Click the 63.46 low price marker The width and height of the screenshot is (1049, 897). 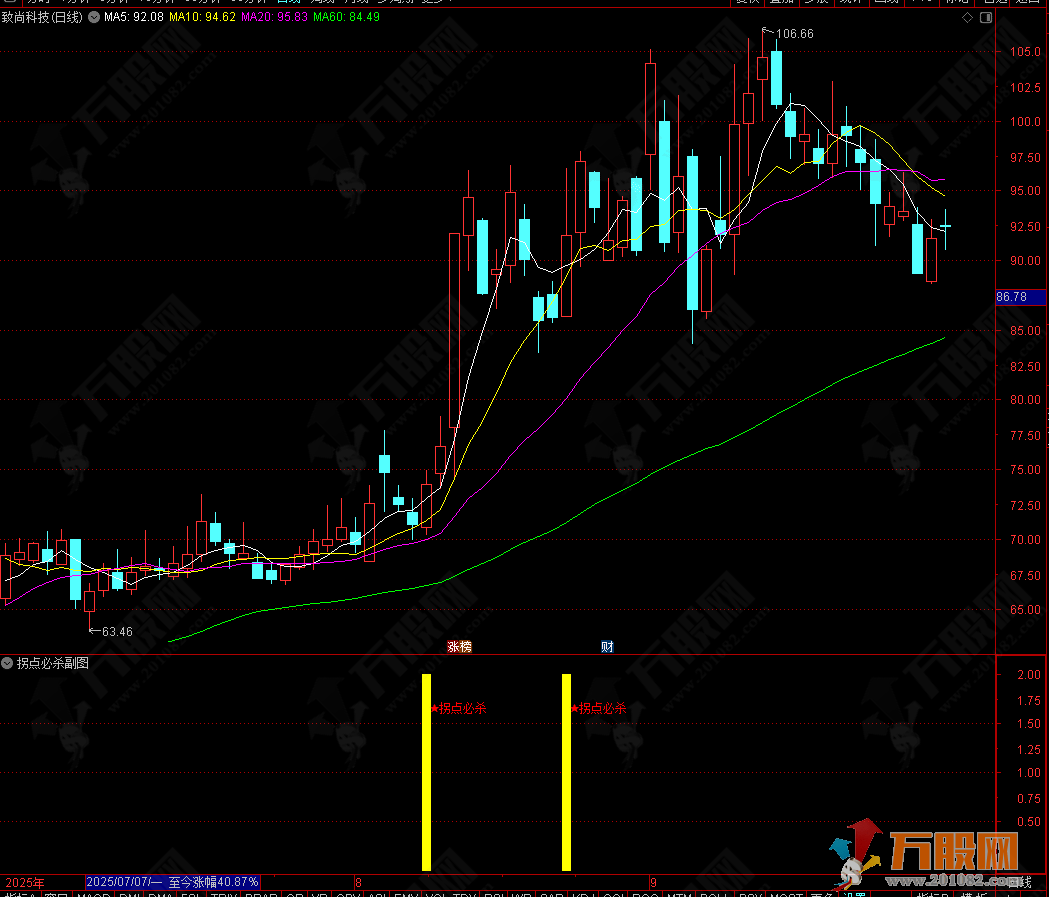pyautogui.click(x=116, y=631)
